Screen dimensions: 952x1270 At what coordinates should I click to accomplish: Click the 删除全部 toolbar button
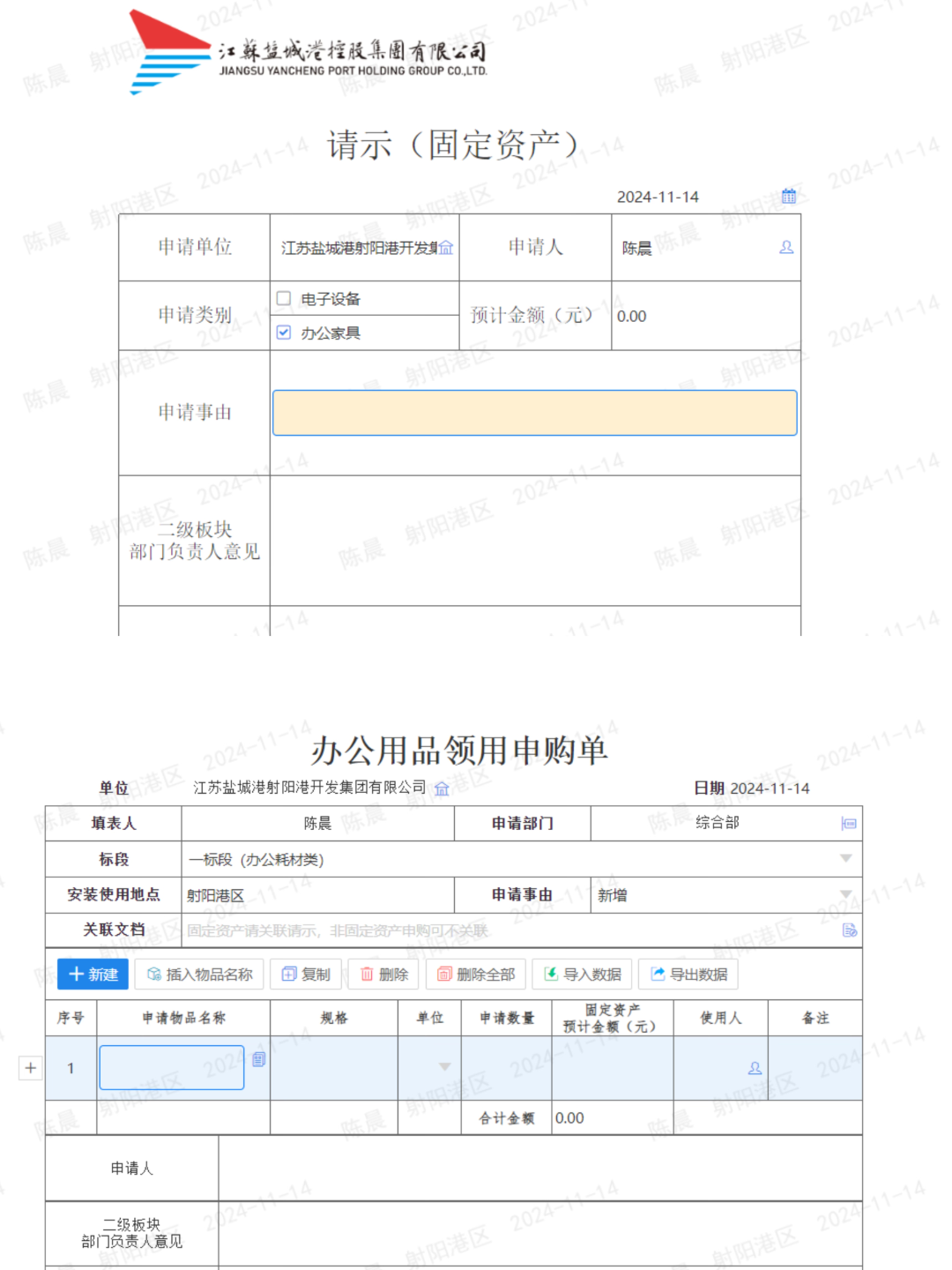(476, 975)
